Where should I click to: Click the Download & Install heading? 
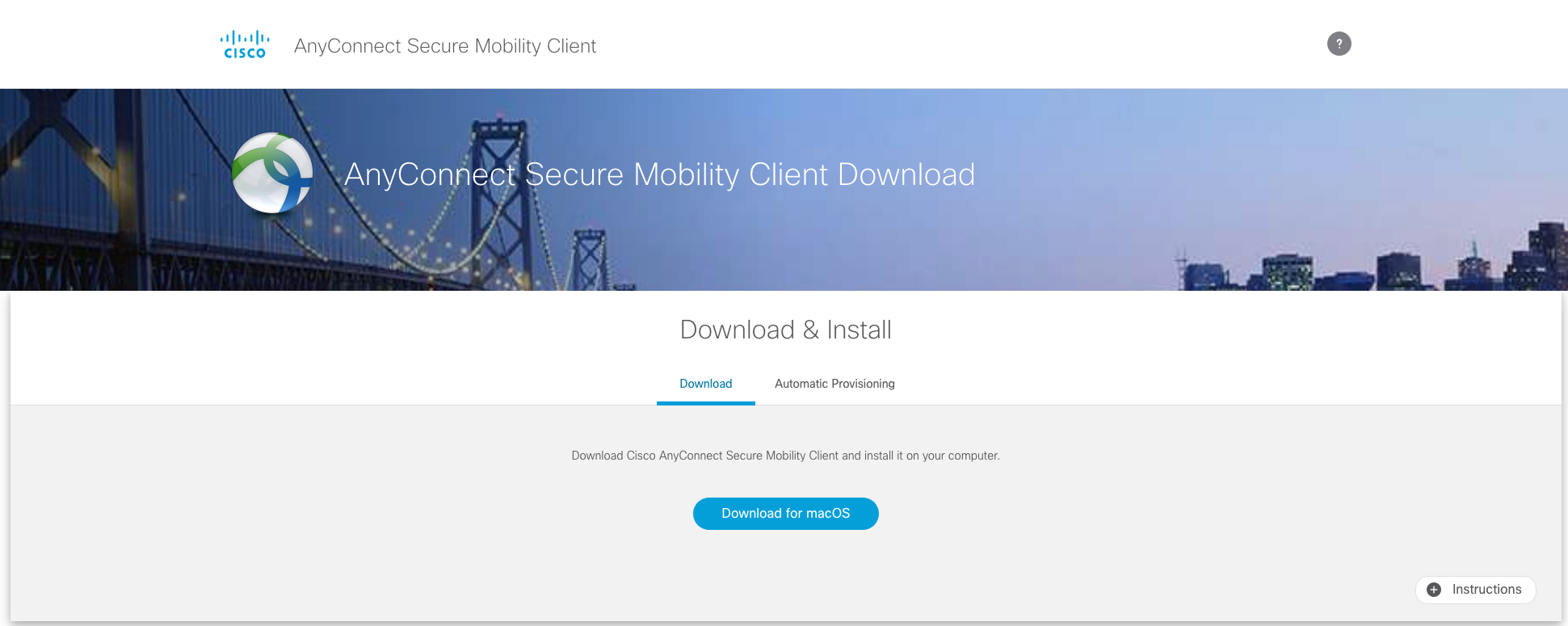click(x=785, y=330)
